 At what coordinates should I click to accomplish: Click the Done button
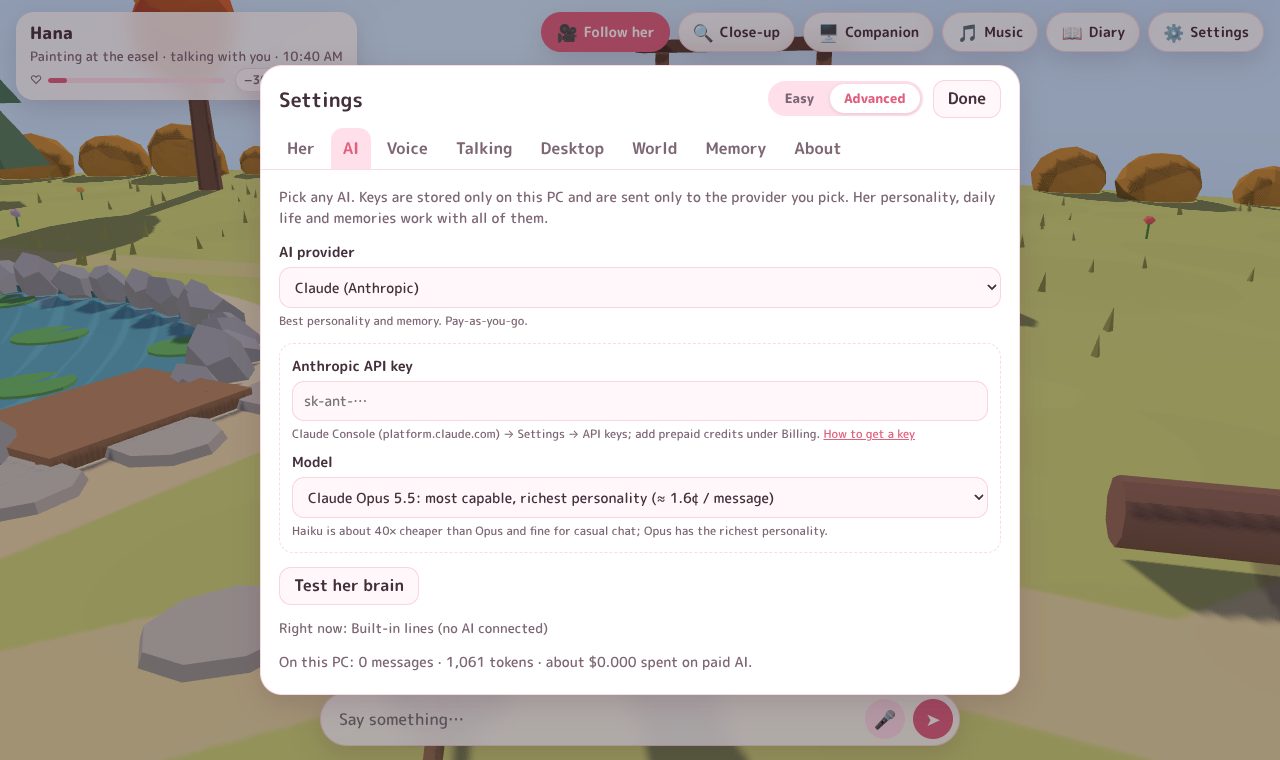[967, 98]
